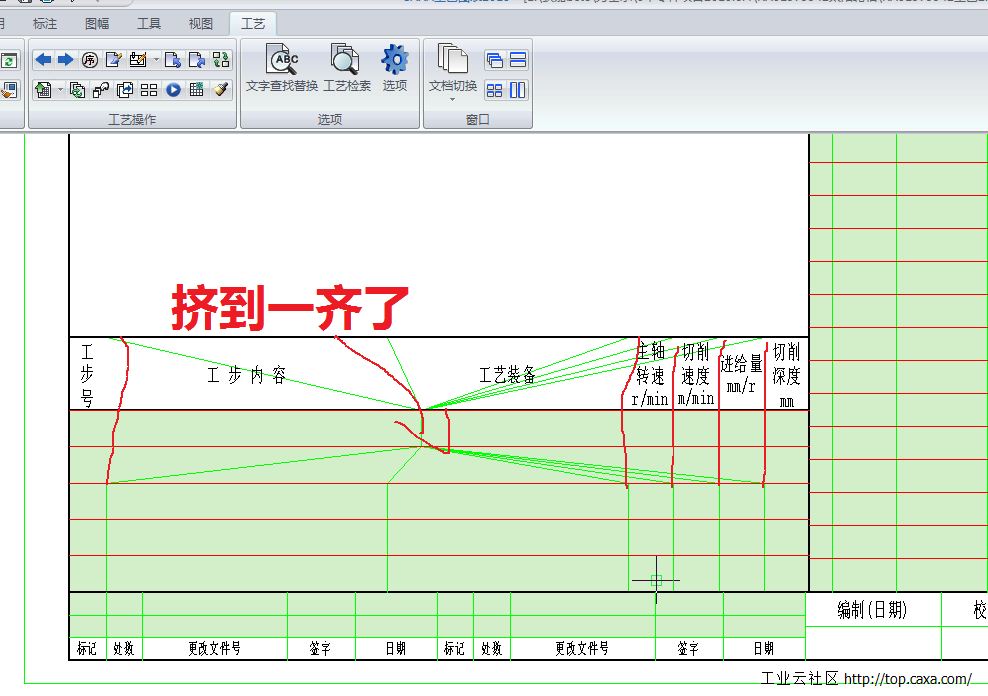Click the brush format painter icon

point(221,89)
